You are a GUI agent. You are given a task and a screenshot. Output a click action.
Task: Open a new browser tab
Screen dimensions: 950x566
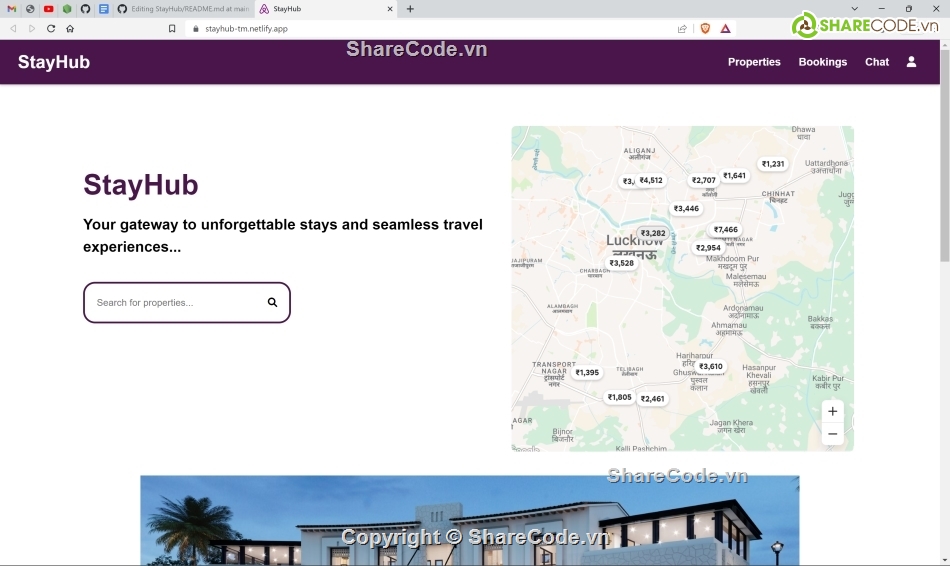(410, 9)
